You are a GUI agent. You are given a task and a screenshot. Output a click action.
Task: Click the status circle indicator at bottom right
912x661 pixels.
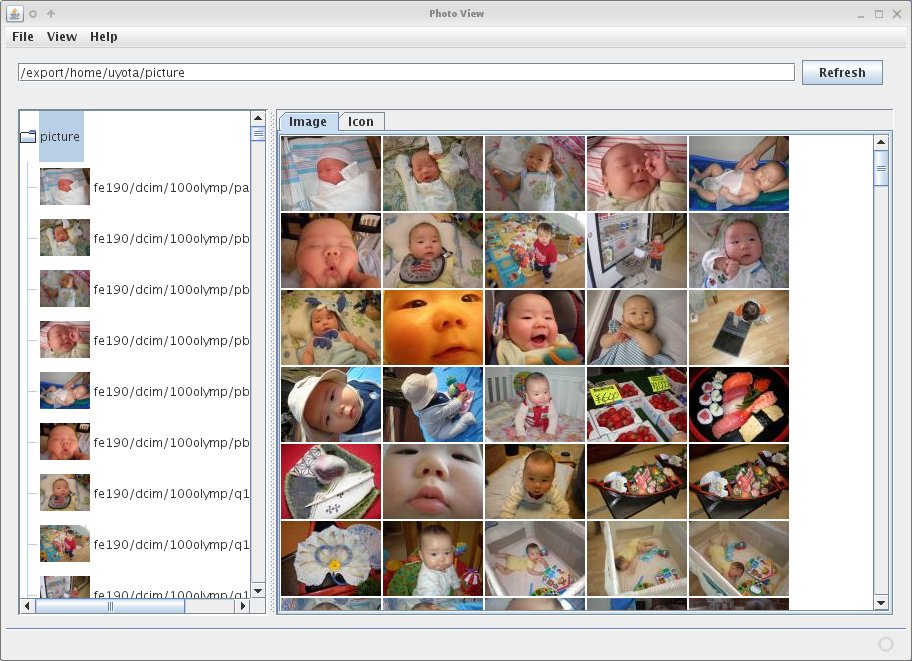click(886, 644)
